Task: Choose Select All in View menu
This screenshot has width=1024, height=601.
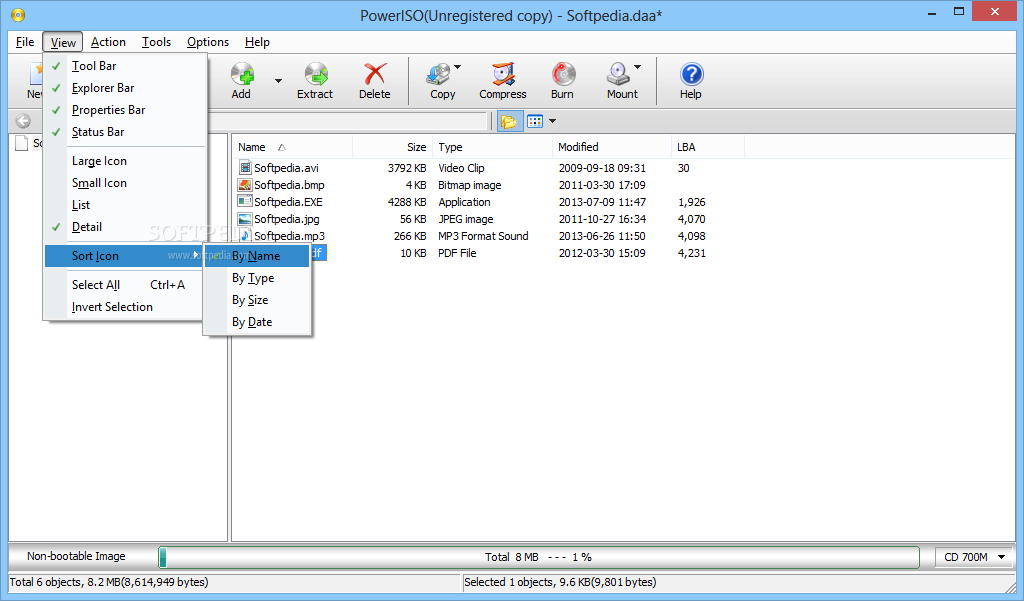Action: point(124,285)
